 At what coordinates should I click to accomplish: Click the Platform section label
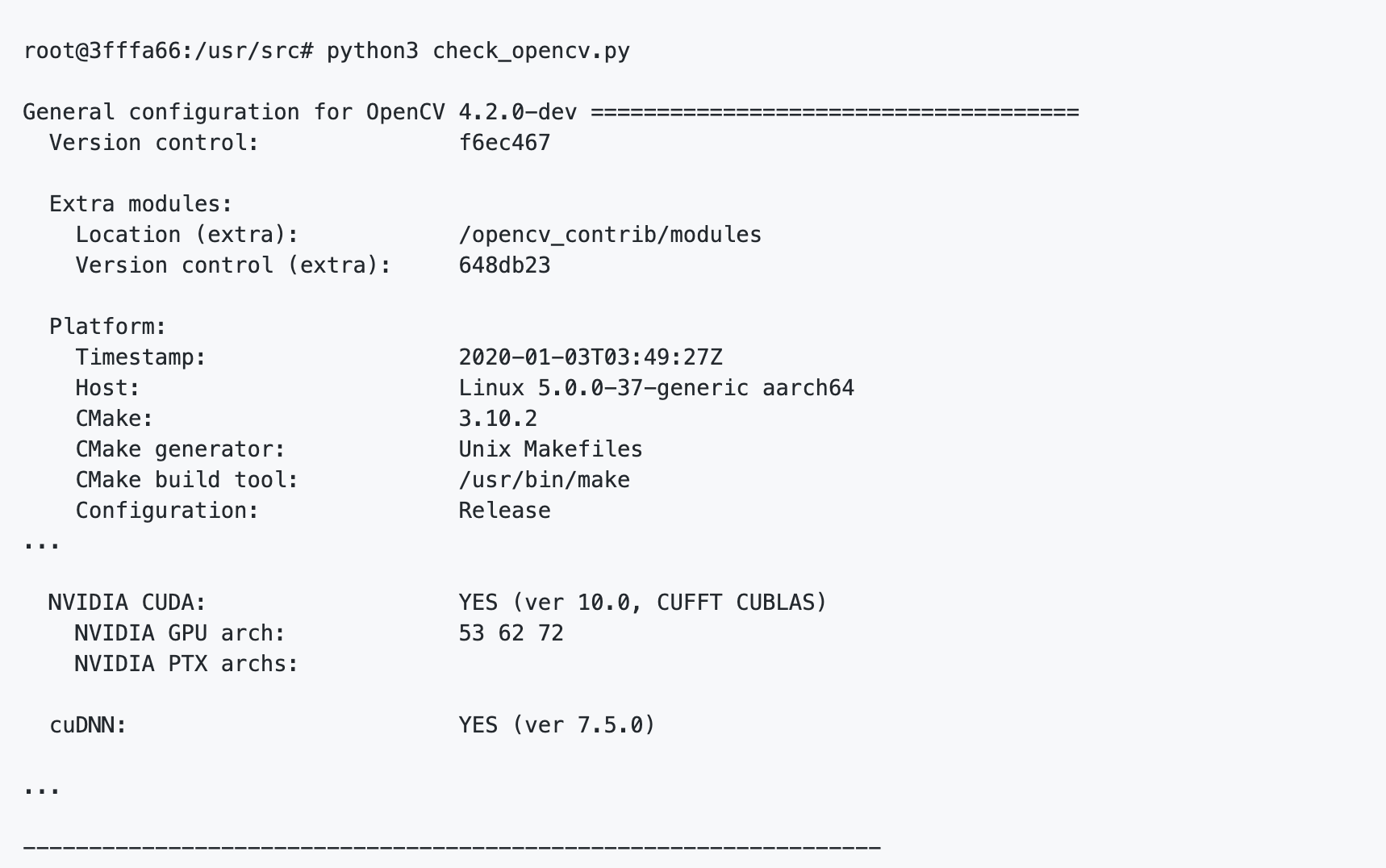tap(107, 327)
